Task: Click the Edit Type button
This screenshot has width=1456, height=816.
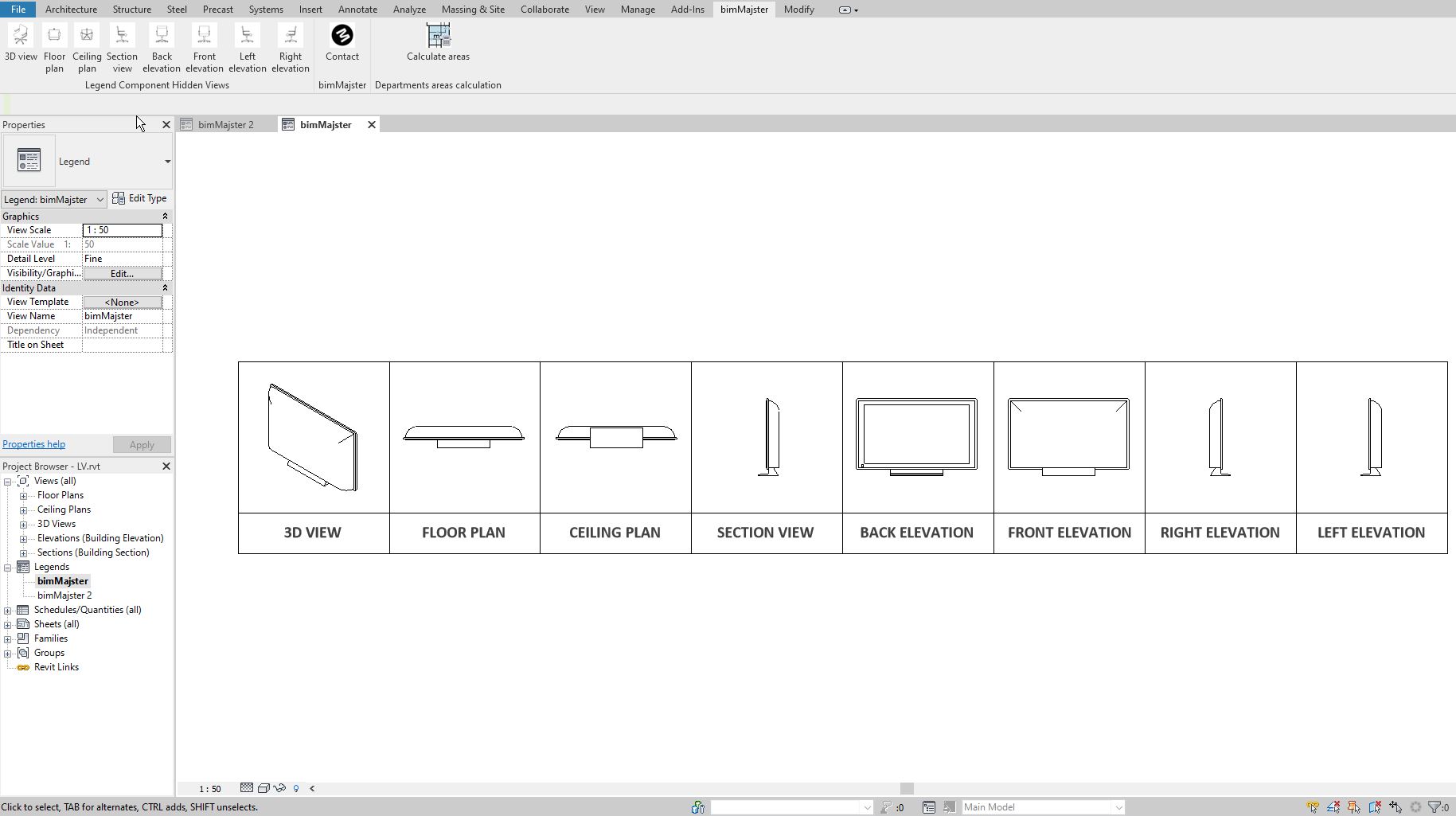Action: tap(140, 198)
